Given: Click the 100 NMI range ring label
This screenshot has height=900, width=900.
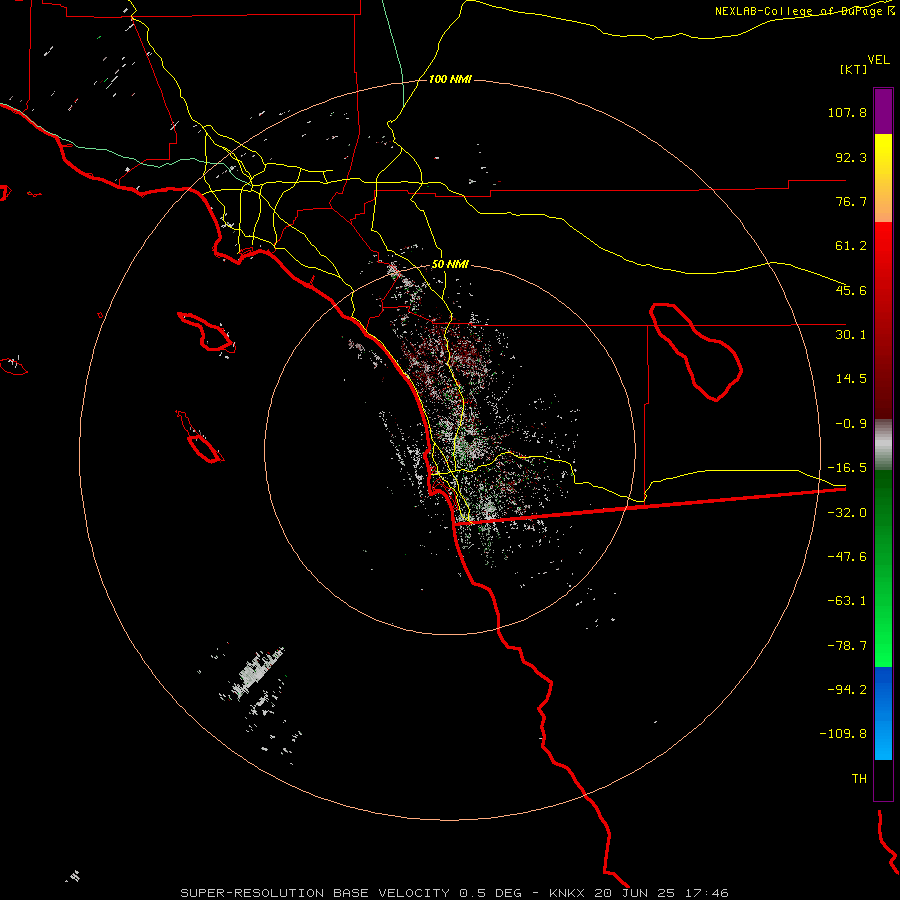Looking at the screenshot, I should (450, 79).
